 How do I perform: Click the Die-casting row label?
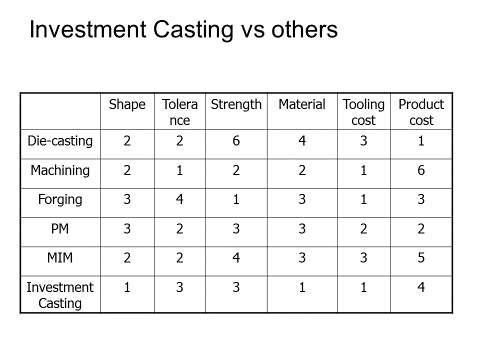click(x=60, y=141)
